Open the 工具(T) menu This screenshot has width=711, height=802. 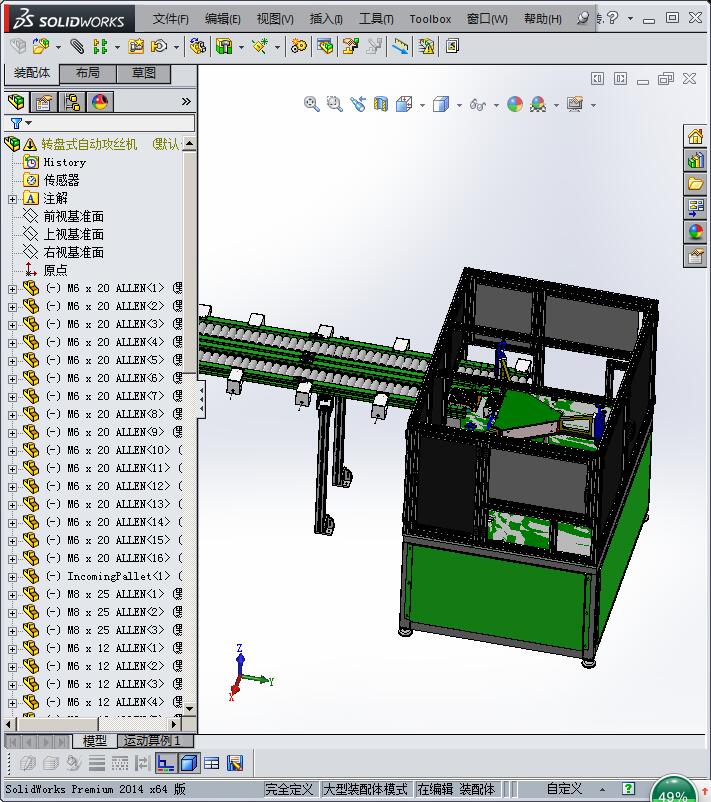pos(376,19)
